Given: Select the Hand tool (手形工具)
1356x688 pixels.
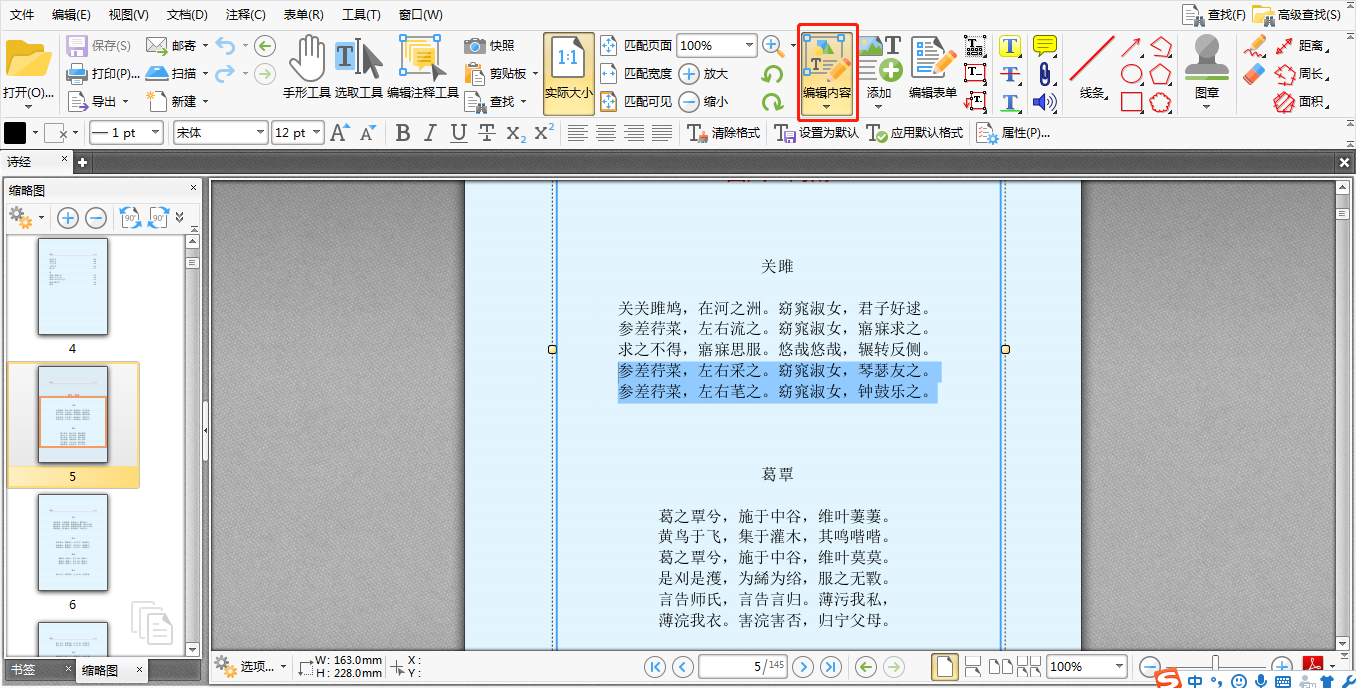Looking at the screenshot, I should tap(307, 68).
